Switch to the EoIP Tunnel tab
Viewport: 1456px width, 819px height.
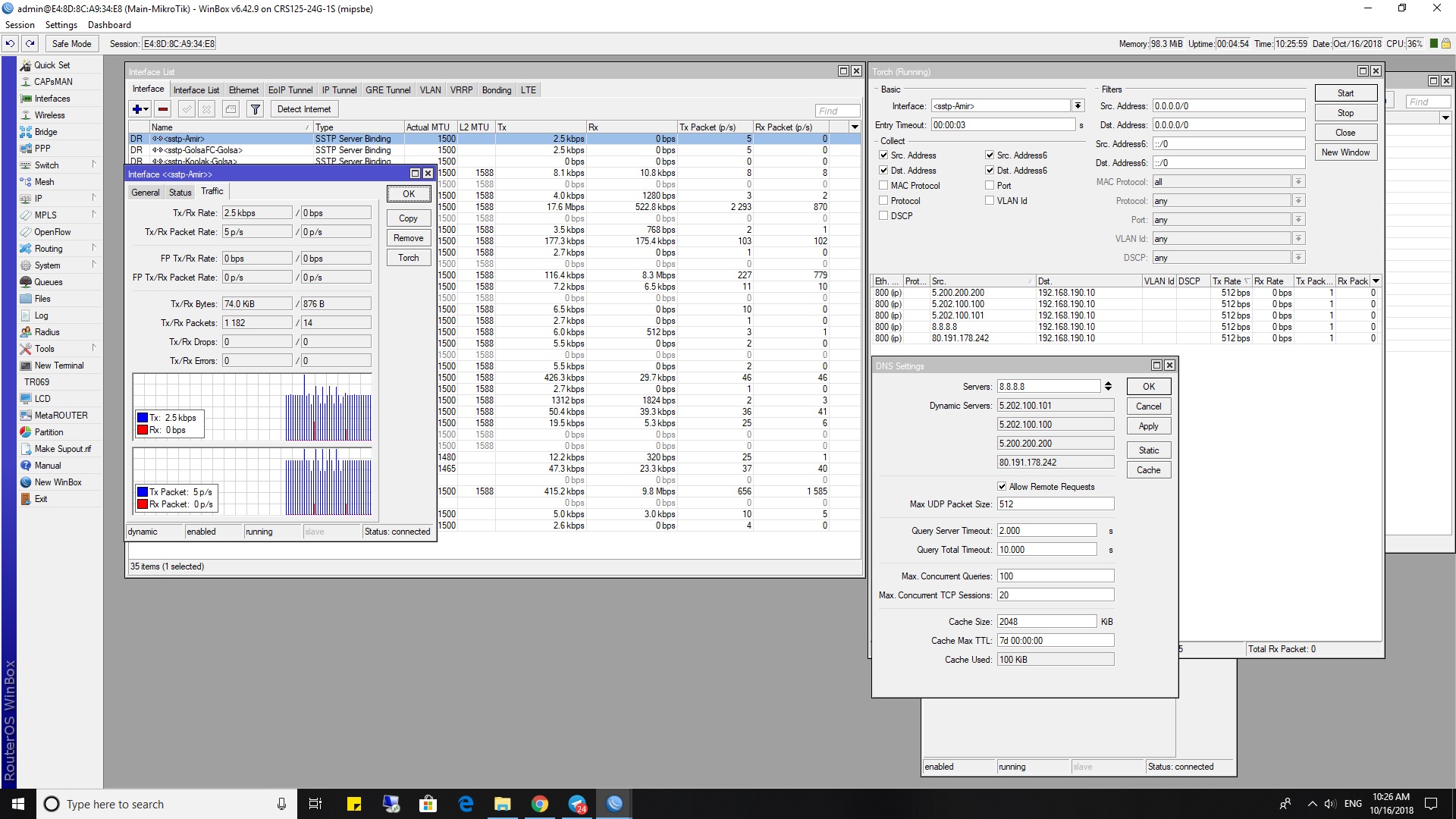pyautogui.click(x=290, y=90)
